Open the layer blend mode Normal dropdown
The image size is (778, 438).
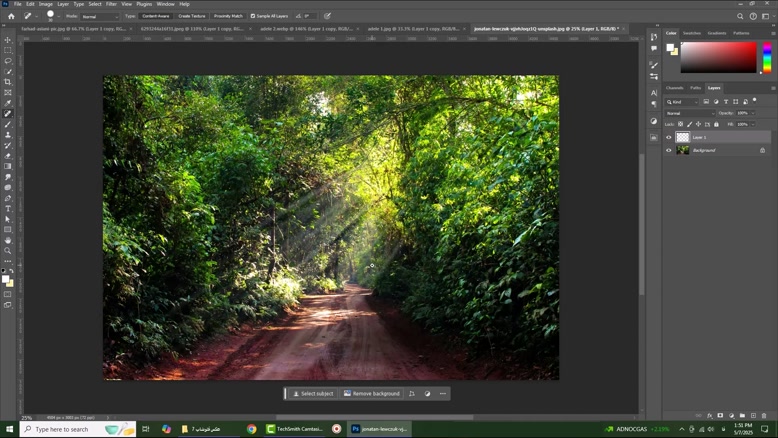point(690,113)
